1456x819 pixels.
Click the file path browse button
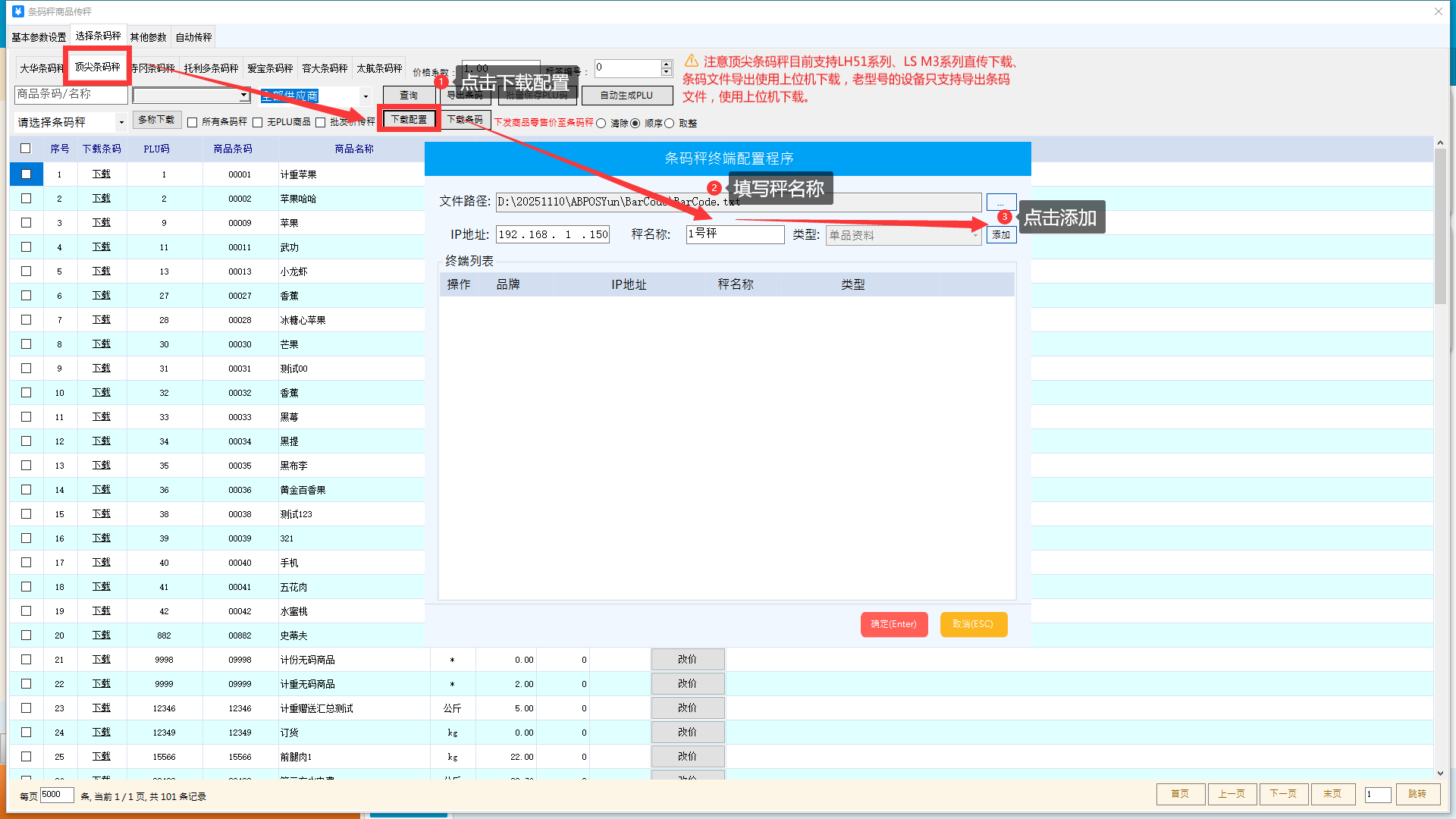click(1001, 202)
